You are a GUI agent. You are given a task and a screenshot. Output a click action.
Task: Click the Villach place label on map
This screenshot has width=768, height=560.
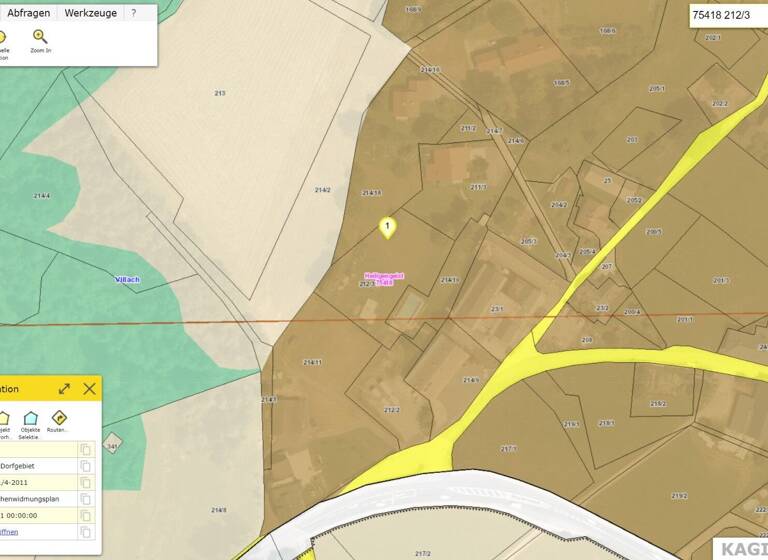(128, 280)
